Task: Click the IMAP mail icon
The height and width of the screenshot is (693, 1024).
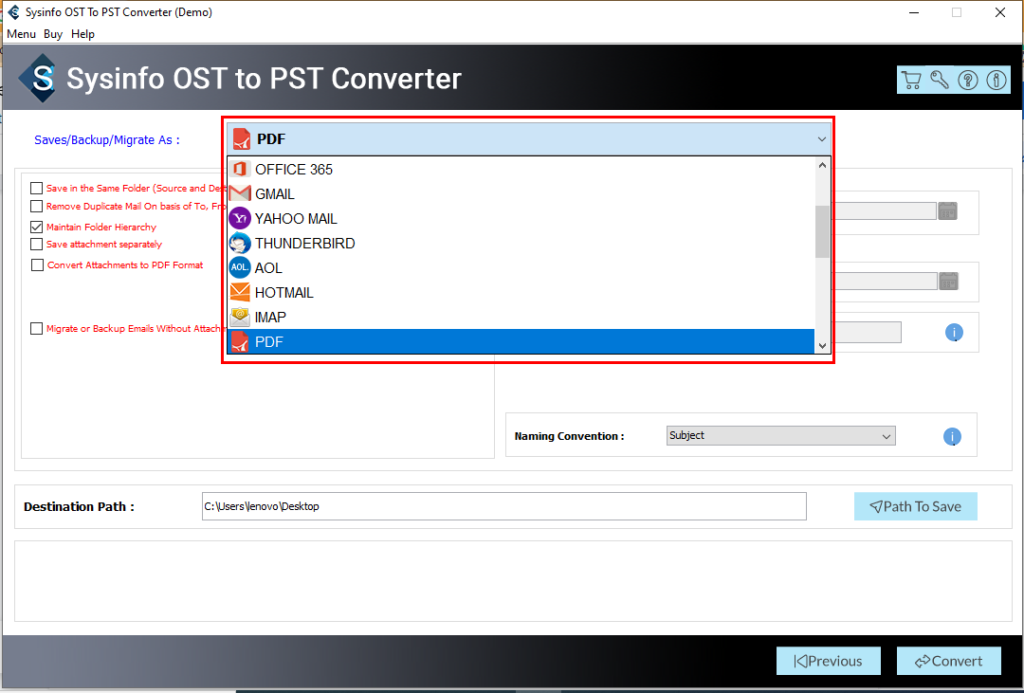Action: point(240,317)
